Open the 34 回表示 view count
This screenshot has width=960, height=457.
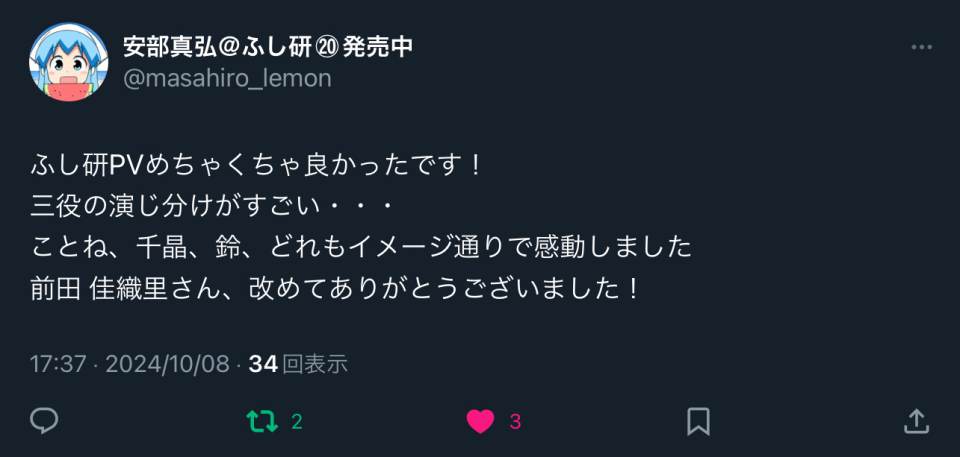pyautogui.click(x=298, y=364)
